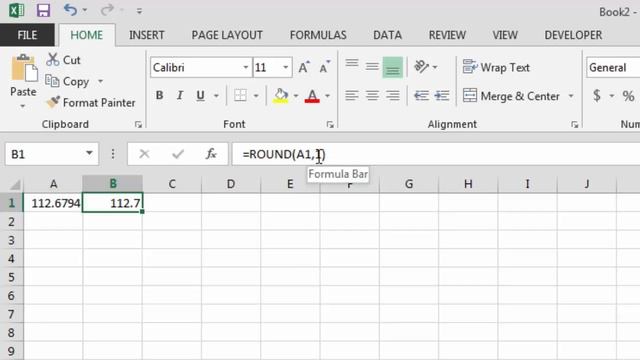The height and width of the screenshot is (360, 640).
Task: Switch to the DATA tab
Action: (387, 35)
